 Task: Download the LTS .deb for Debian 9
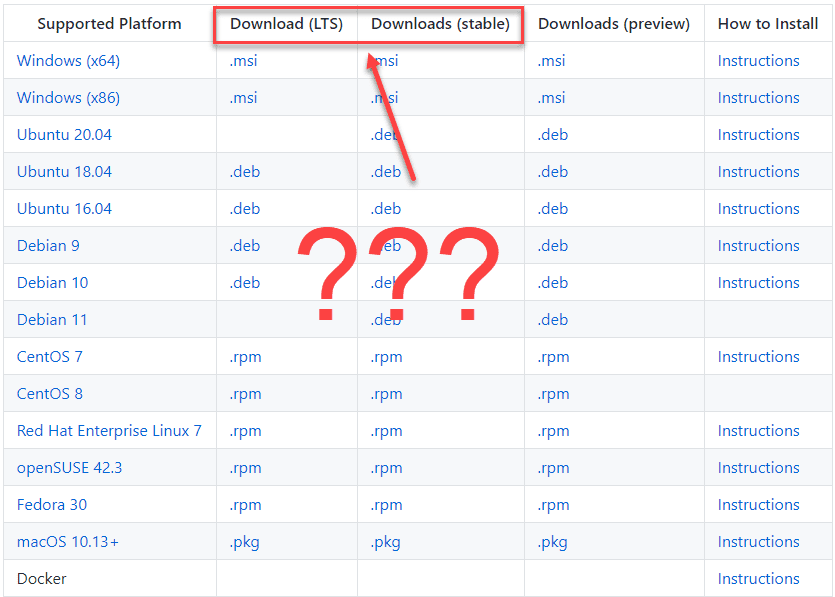245,246
